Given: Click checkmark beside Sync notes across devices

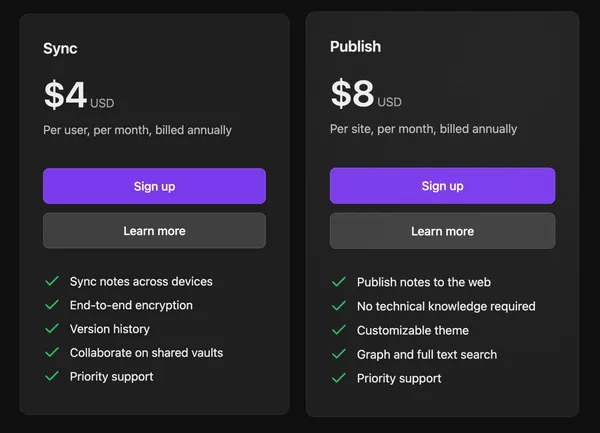Looking at the screenshot, I should point(52,282).
